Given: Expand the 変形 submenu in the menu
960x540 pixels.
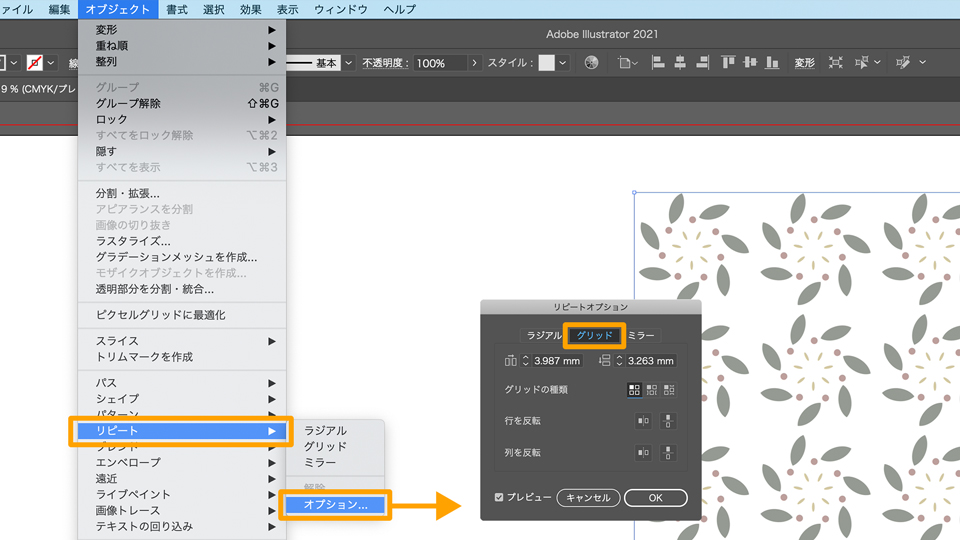Looking at the screenshot, I should click(182, 29).
